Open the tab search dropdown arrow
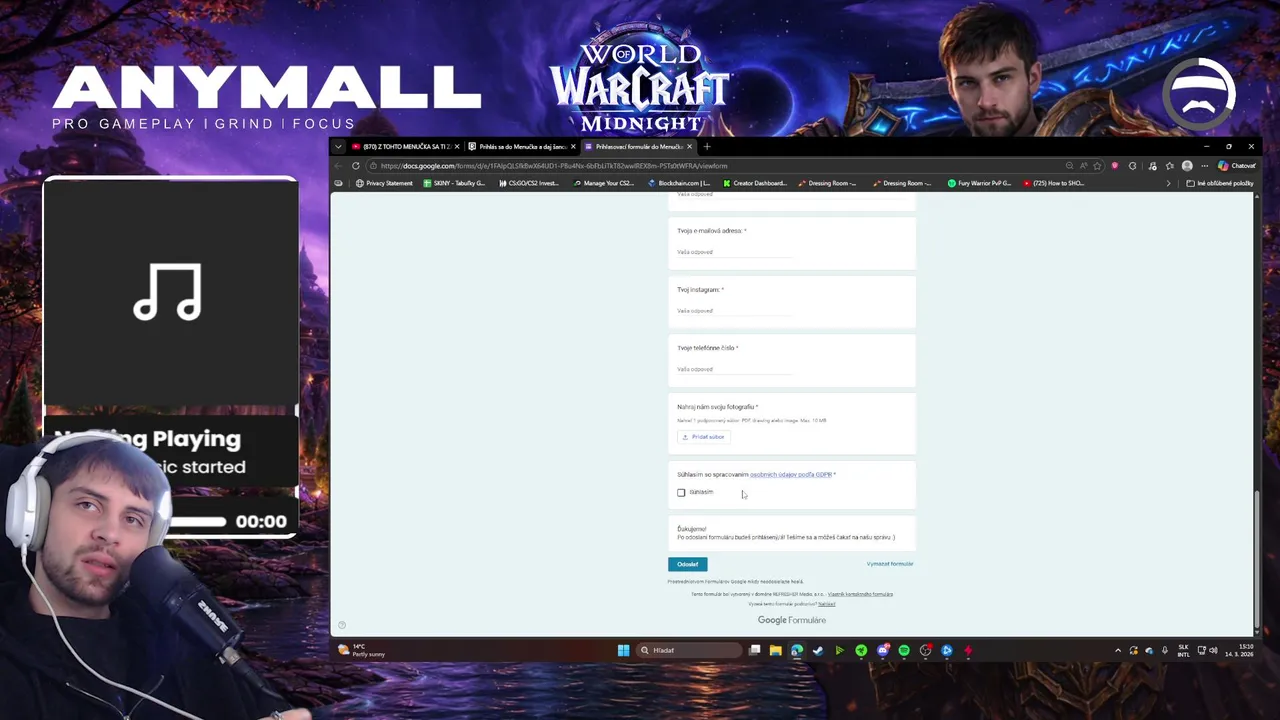1280x720 pixels. (x=338, y=147)
